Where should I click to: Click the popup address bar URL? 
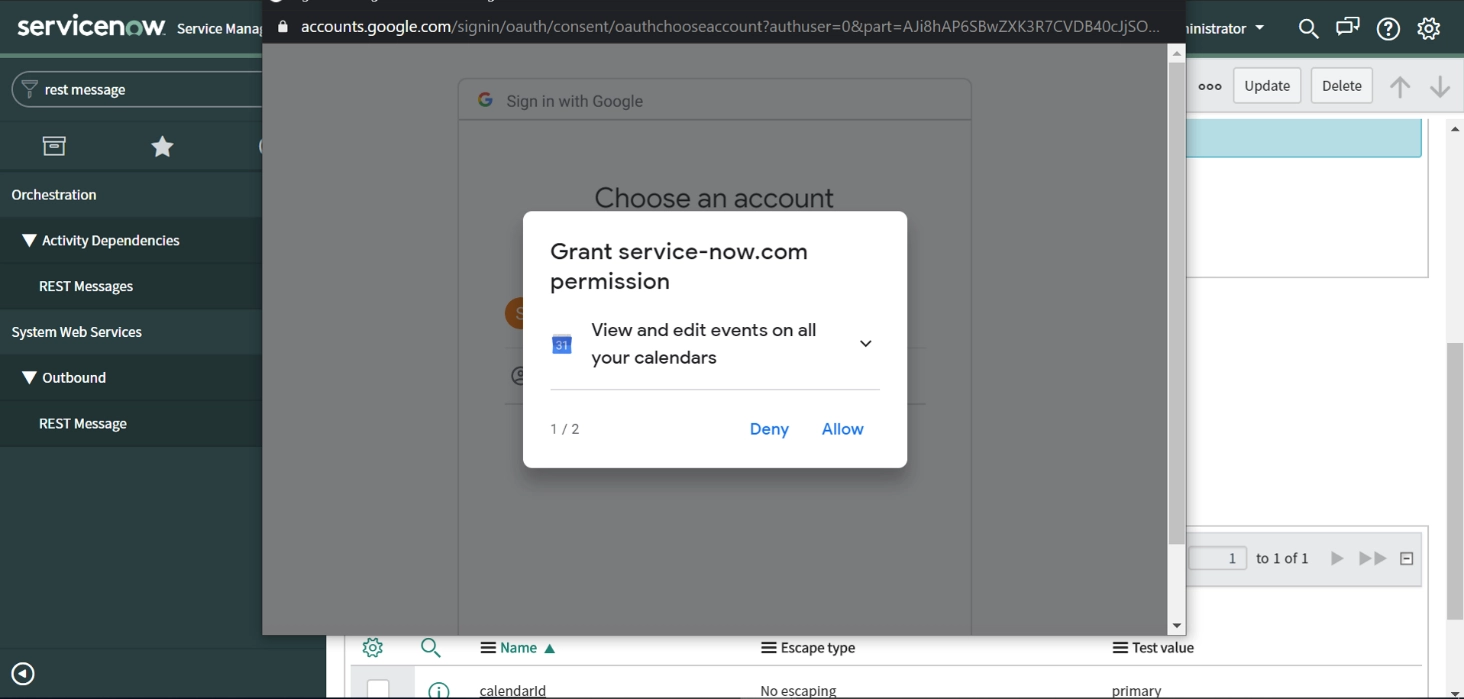(731, 27)
